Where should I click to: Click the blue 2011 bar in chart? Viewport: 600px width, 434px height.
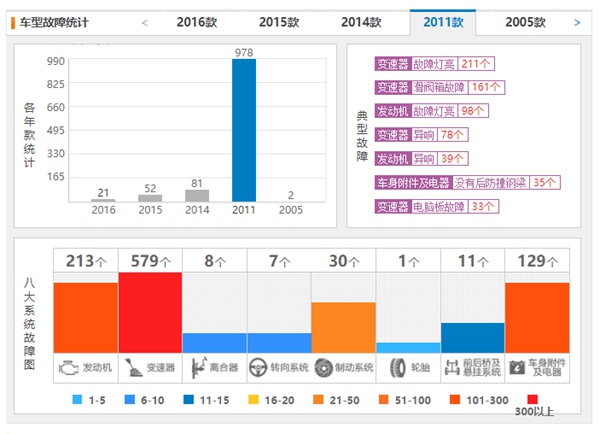244,130
